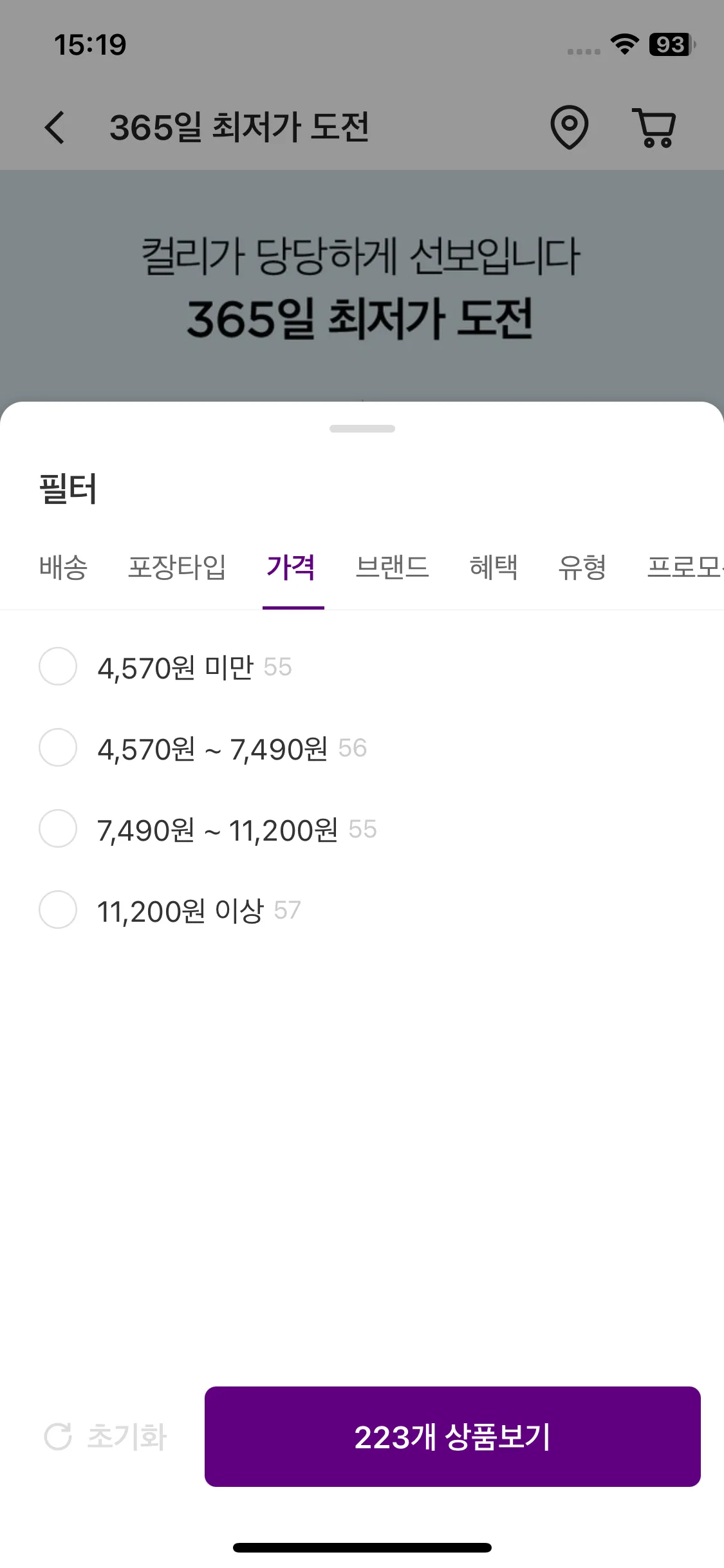Open the shopping cart icon
Viewport: 724px width, 1568px height.
coord(654,127)
